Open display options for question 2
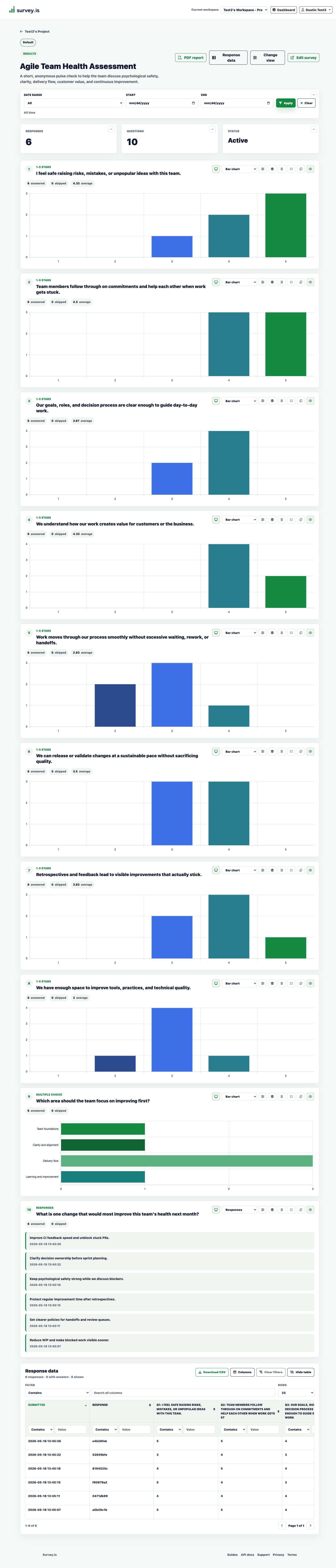 tap(216, 282)
